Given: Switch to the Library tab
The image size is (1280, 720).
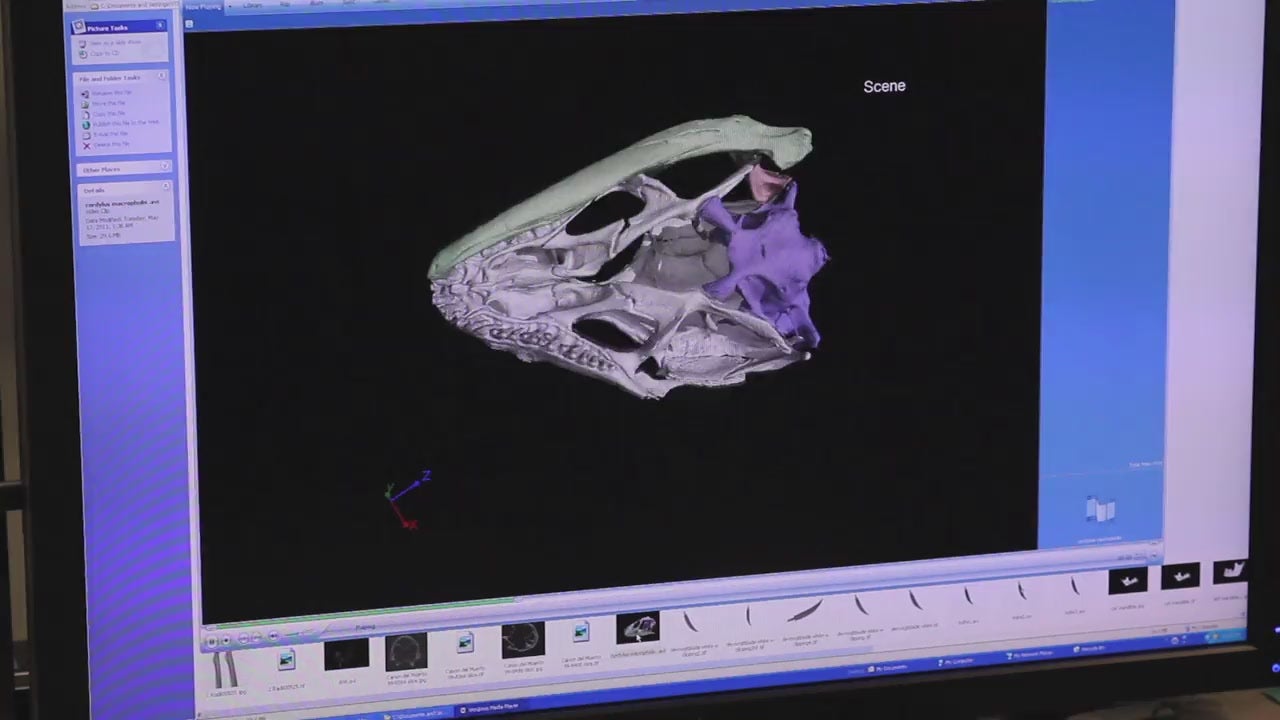Looking at the screenshot, I should point(252,6).
